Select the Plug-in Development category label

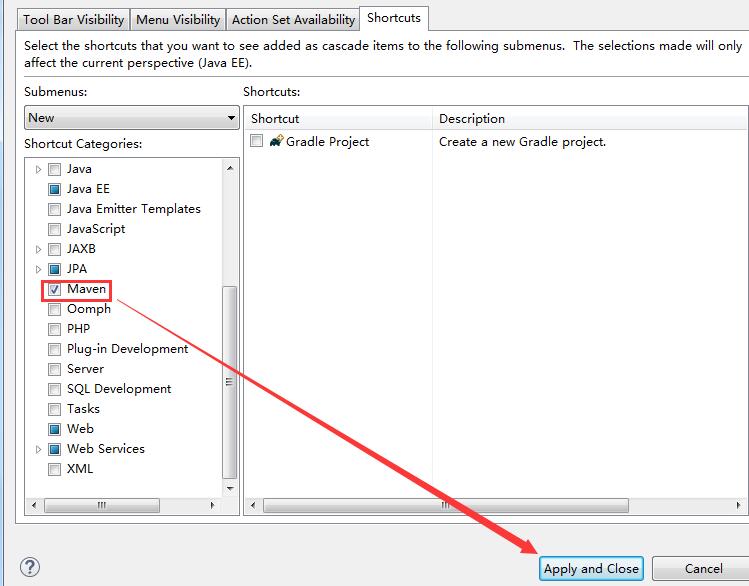(x=127, y=349)
